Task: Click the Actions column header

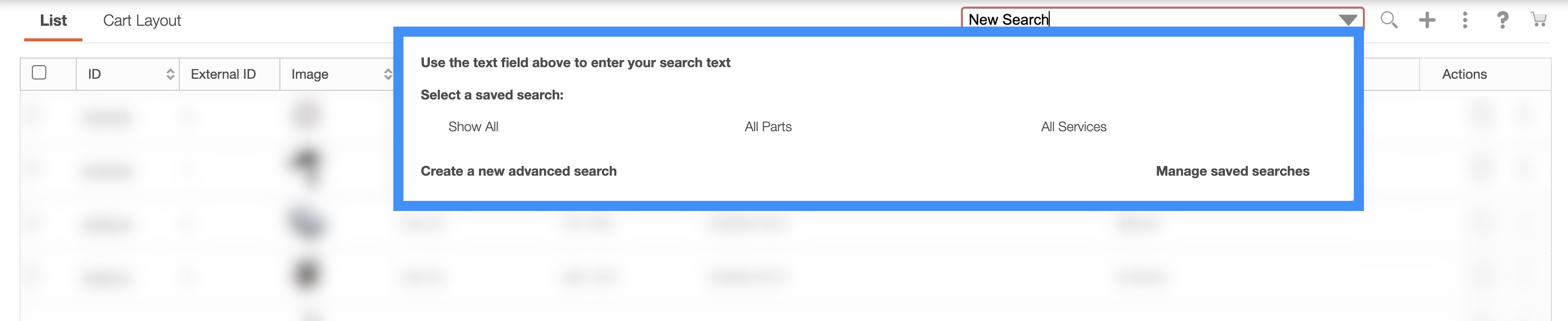Action: (x=1464, y=74)
